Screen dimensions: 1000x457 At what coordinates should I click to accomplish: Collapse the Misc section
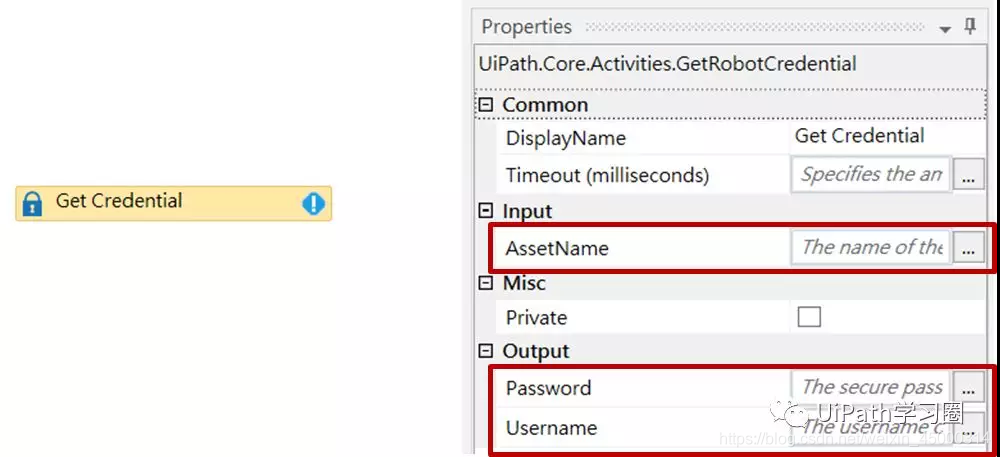pos(486,283)
